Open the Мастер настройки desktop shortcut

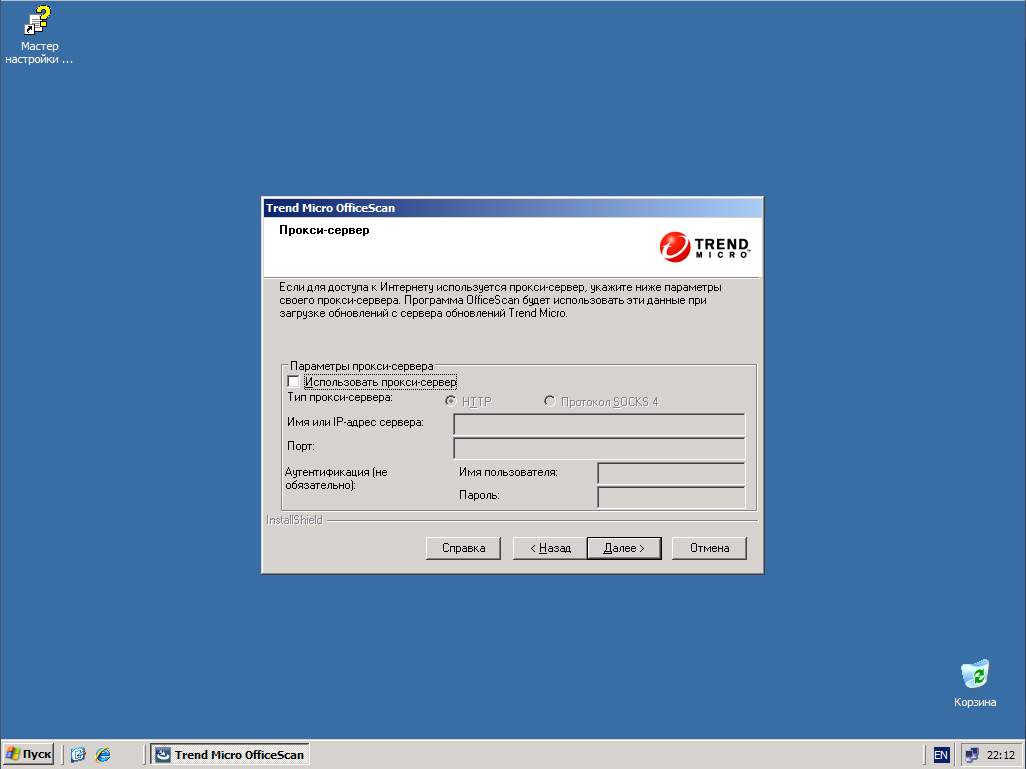pyautogui.click(x=38, y=35)
